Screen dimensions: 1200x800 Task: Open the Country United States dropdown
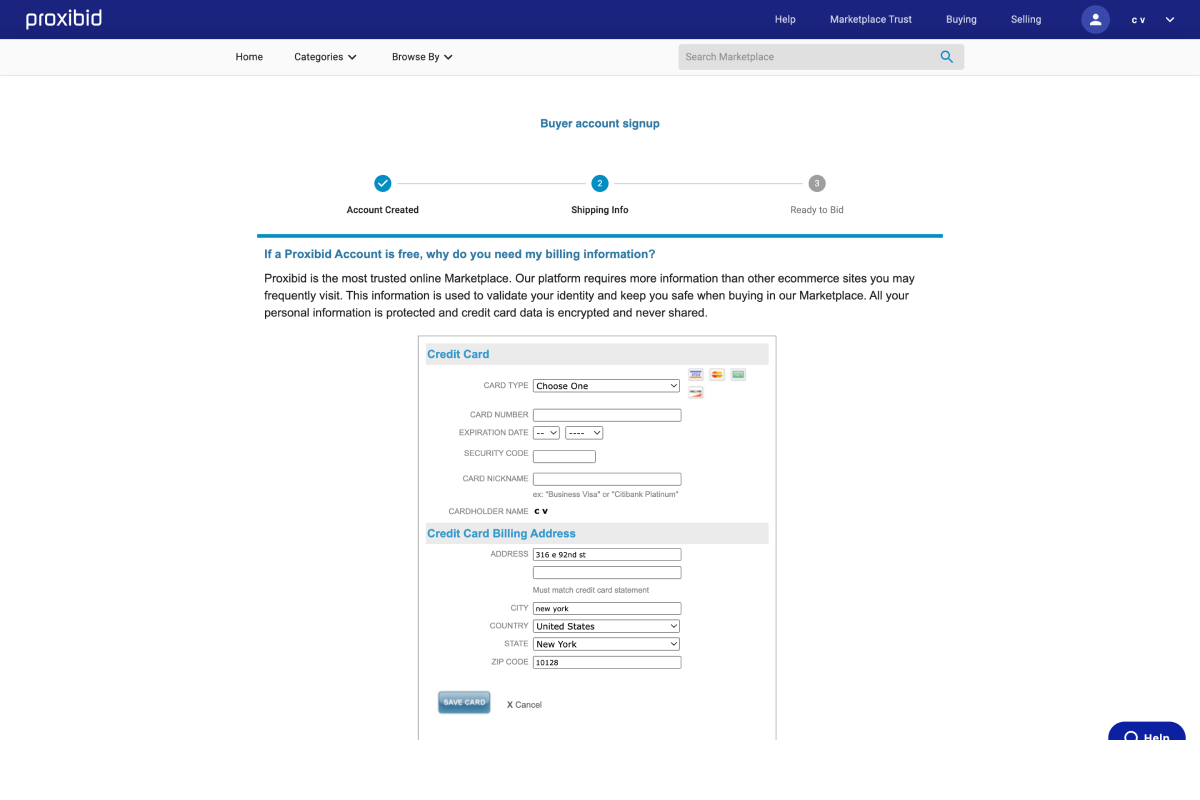point(607,626)
